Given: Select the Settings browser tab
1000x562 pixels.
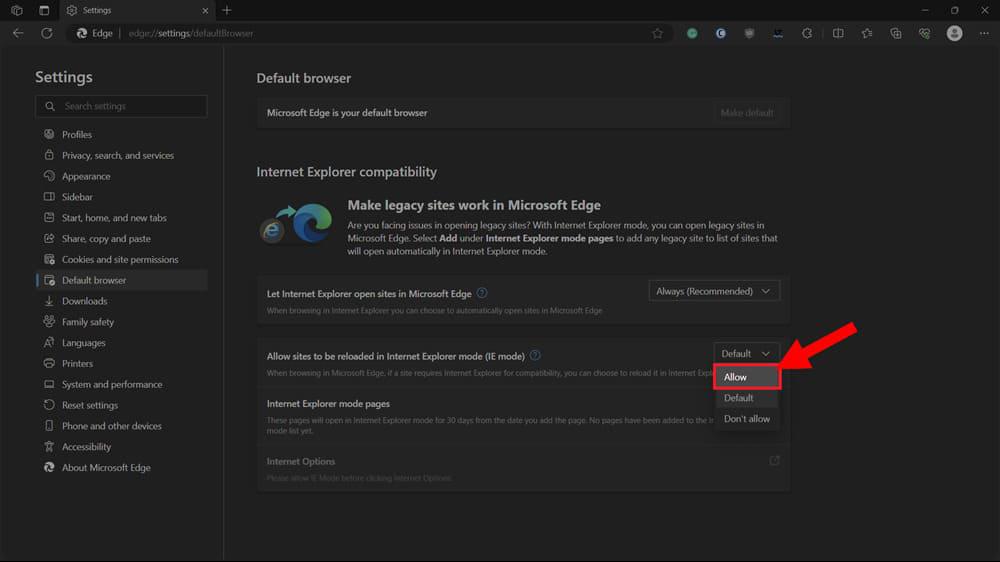Looking at the screenshot, I should [137, 10].
